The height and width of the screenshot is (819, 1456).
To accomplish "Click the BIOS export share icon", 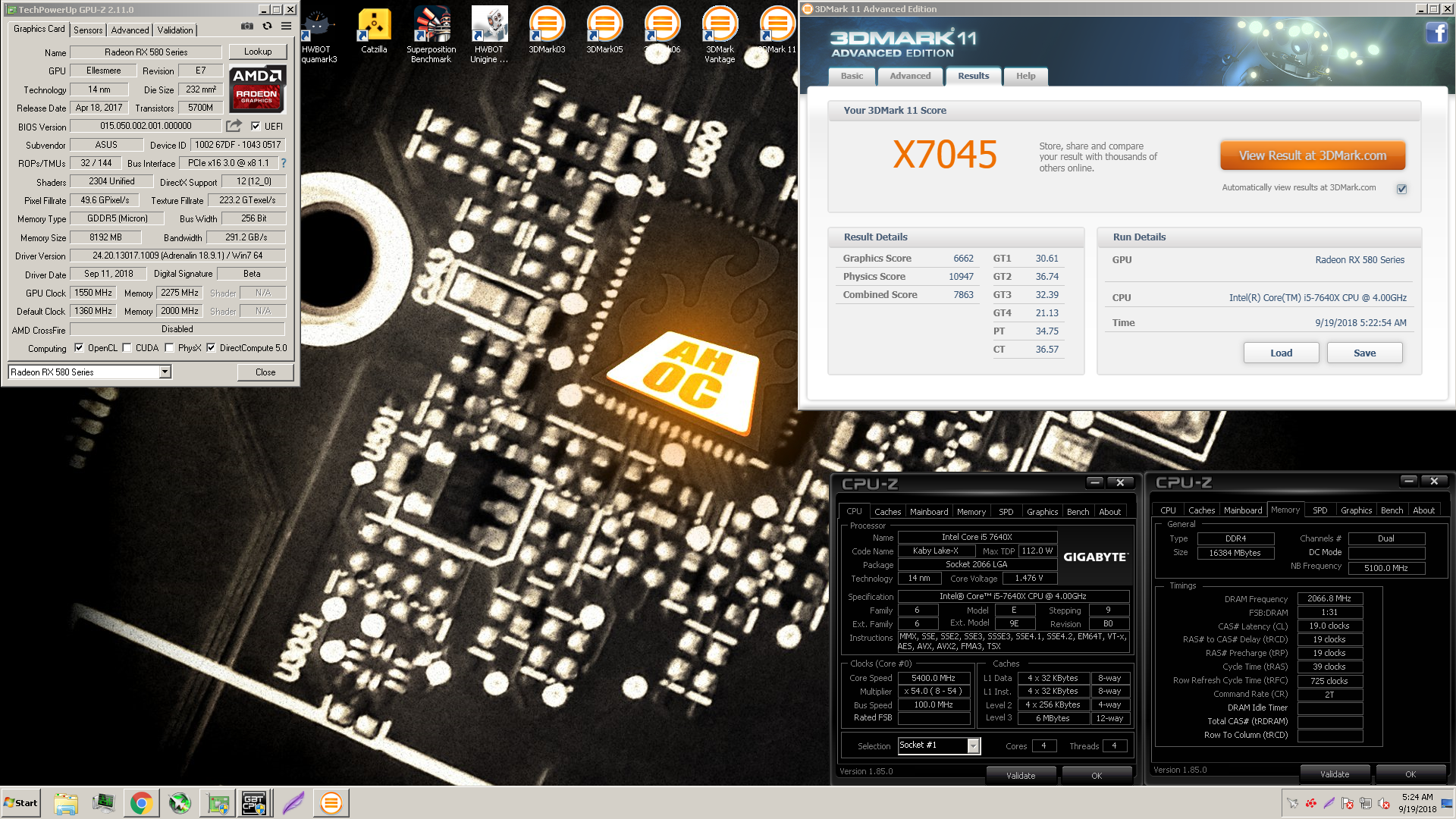I will tap(234, 126).
